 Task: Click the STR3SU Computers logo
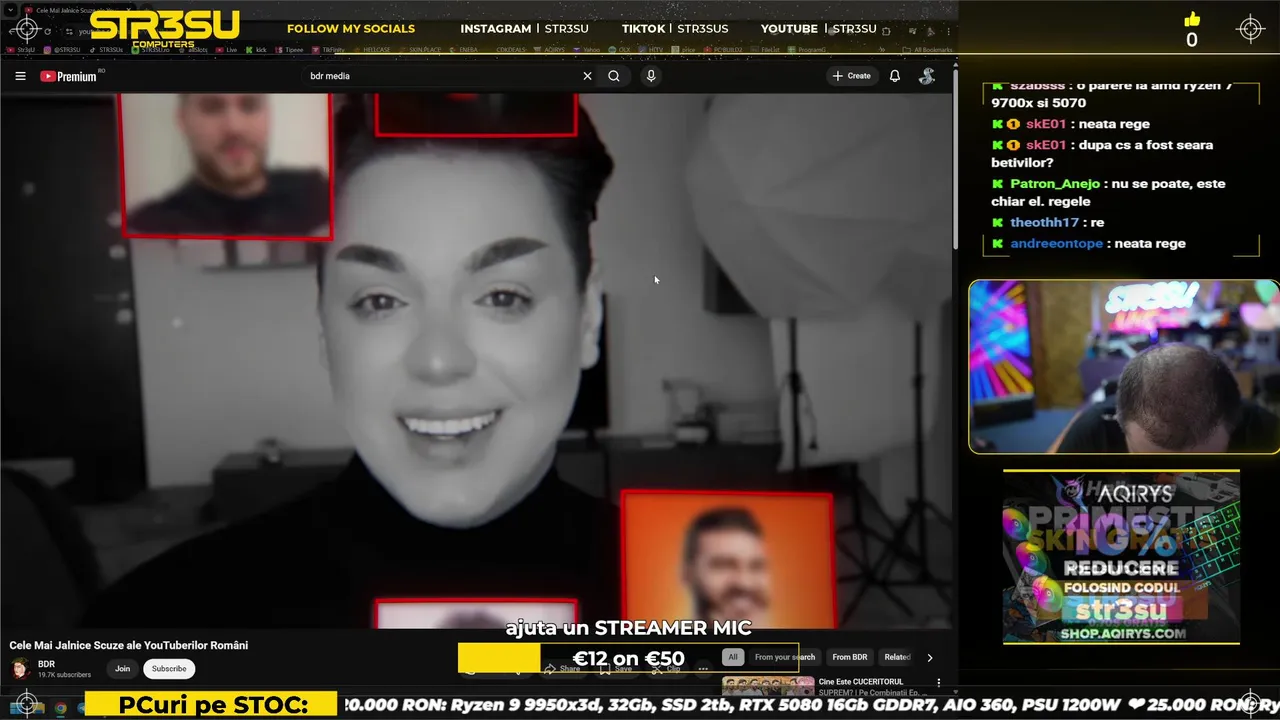pos(164,27)
